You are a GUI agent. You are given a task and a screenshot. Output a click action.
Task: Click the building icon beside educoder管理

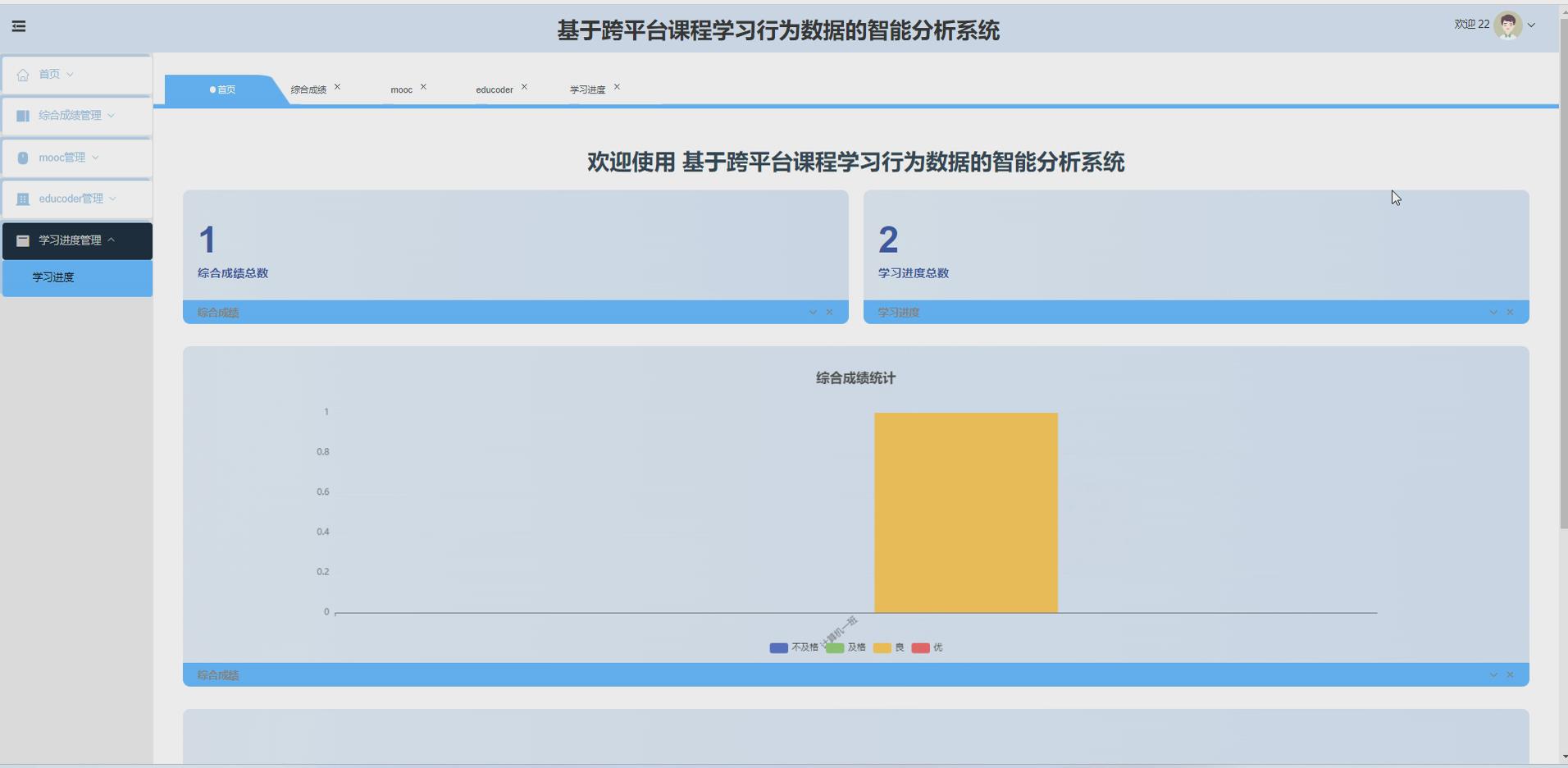pos(22,199)
